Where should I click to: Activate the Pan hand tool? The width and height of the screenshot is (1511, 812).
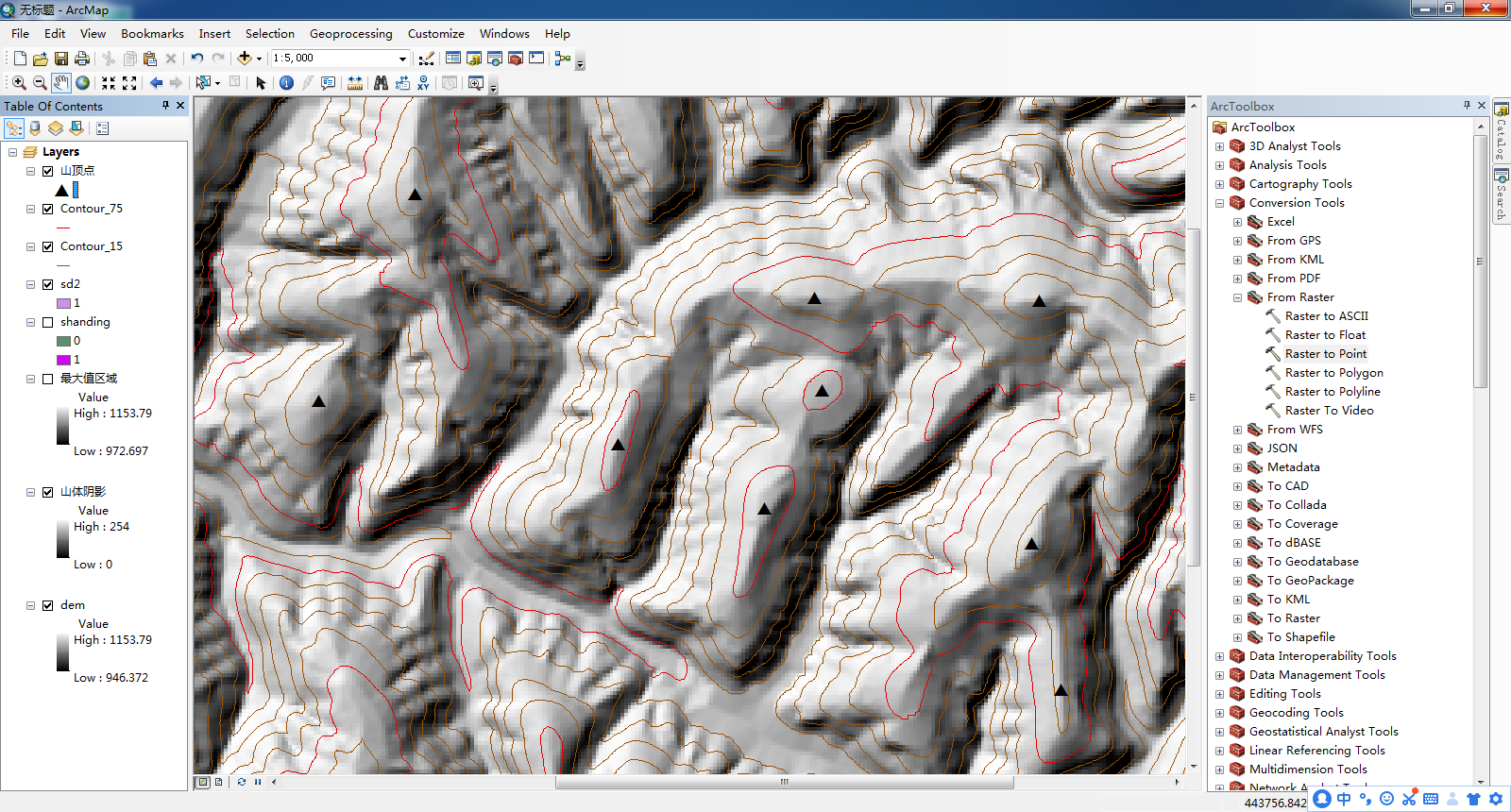(61, 83)
